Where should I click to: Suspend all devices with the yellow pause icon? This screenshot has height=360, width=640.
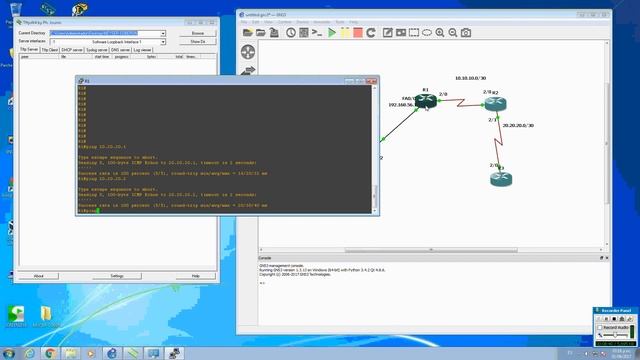point(345,33)
